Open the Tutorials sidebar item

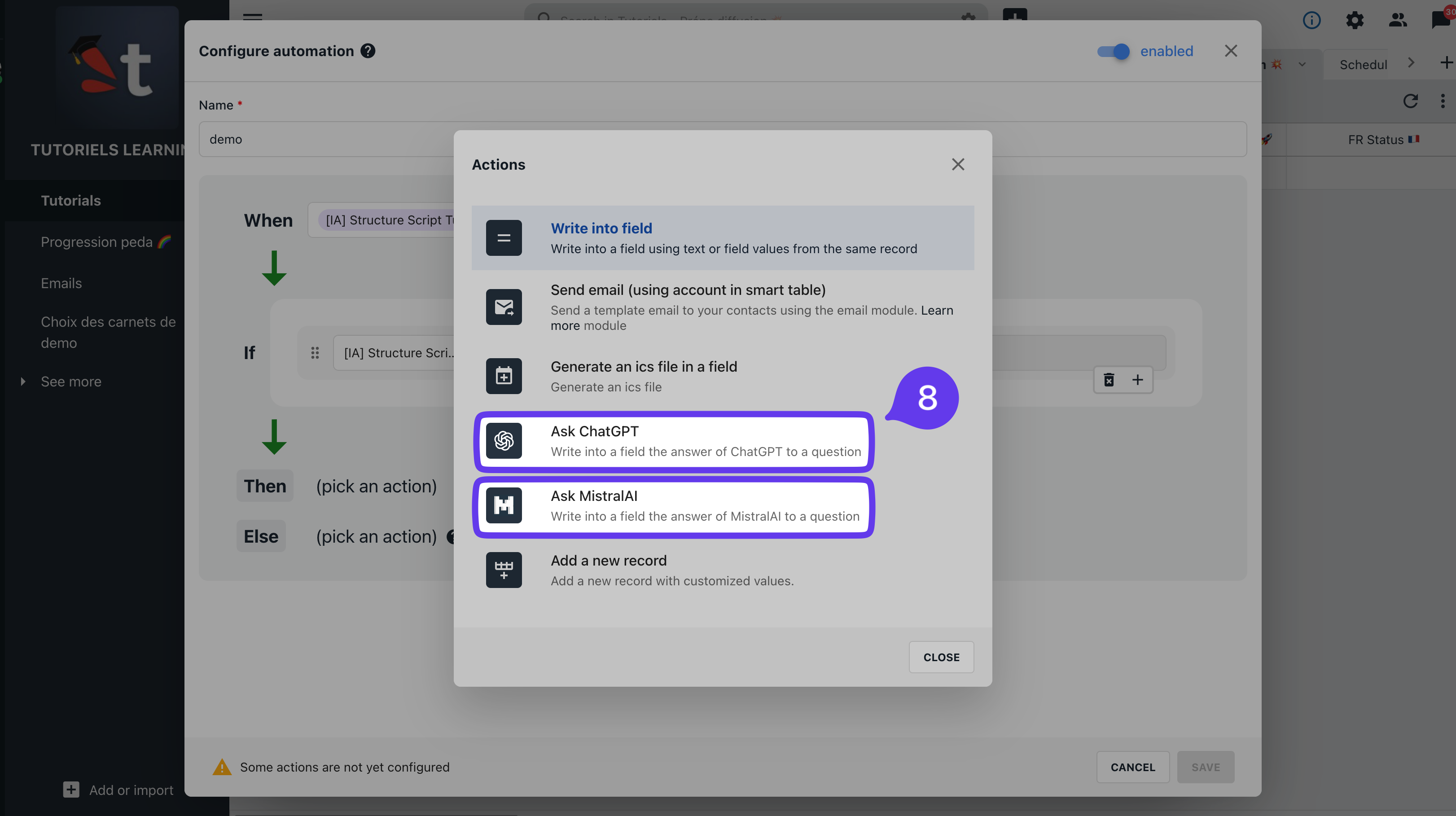click(x=70, y=201)
